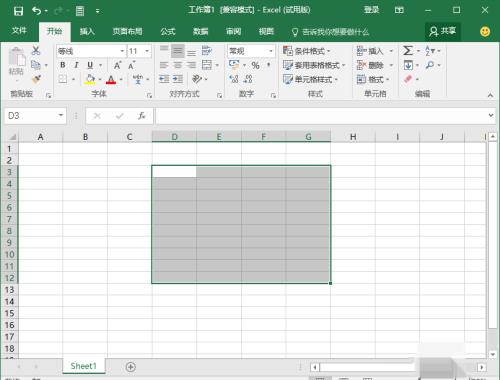The image size is (500, 380).
Task: Align text to the right
Action: (x=191, y=65)
